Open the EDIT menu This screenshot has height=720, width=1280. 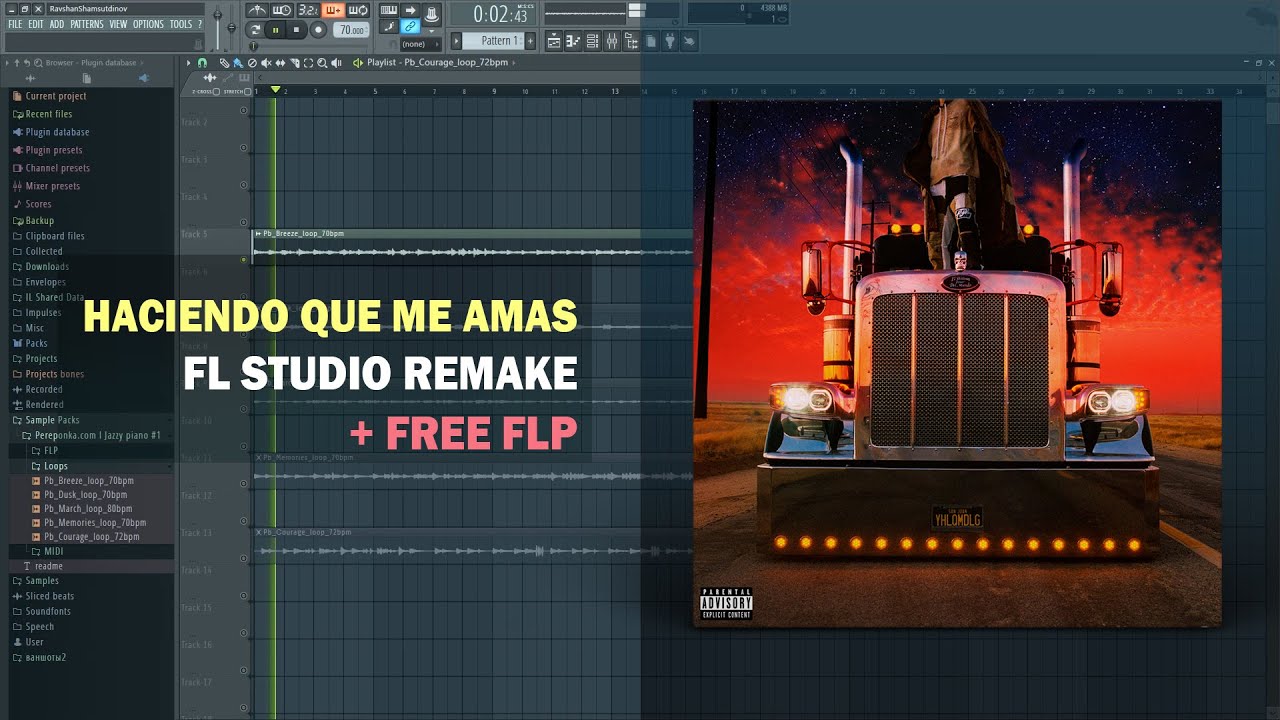coord(36,24)
